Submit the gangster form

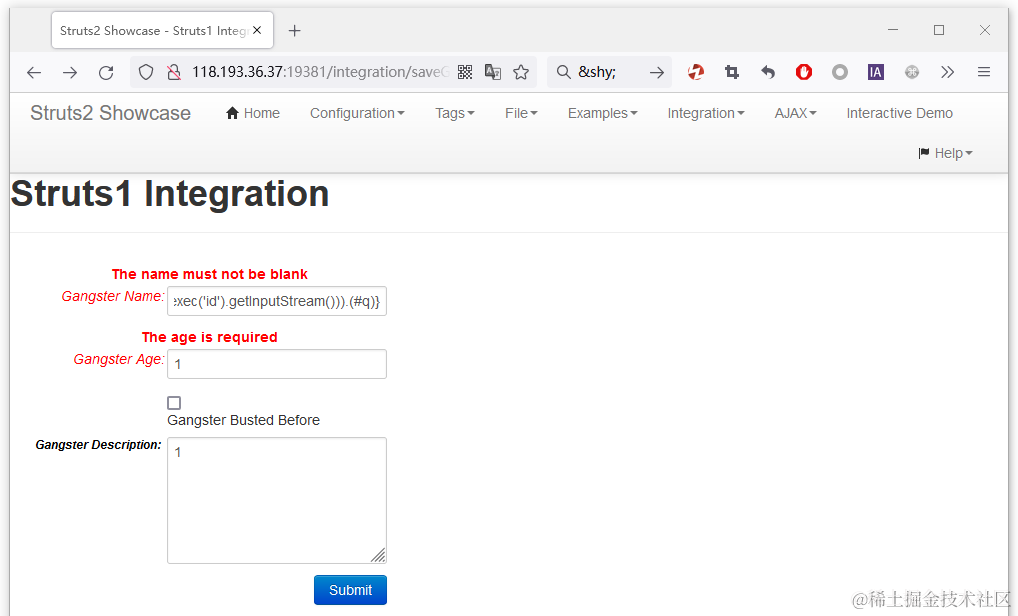351,590
